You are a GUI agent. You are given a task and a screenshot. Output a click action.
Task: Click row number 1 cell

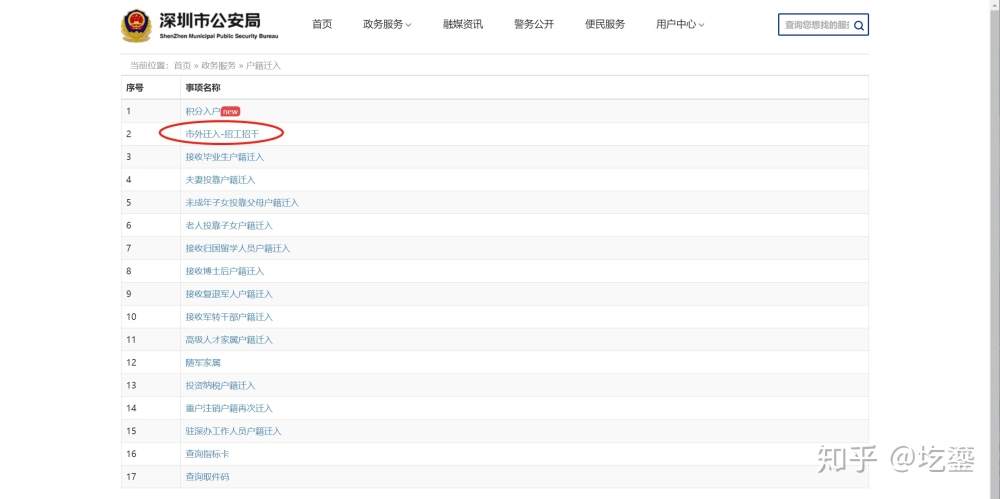[x=151, y=111]
